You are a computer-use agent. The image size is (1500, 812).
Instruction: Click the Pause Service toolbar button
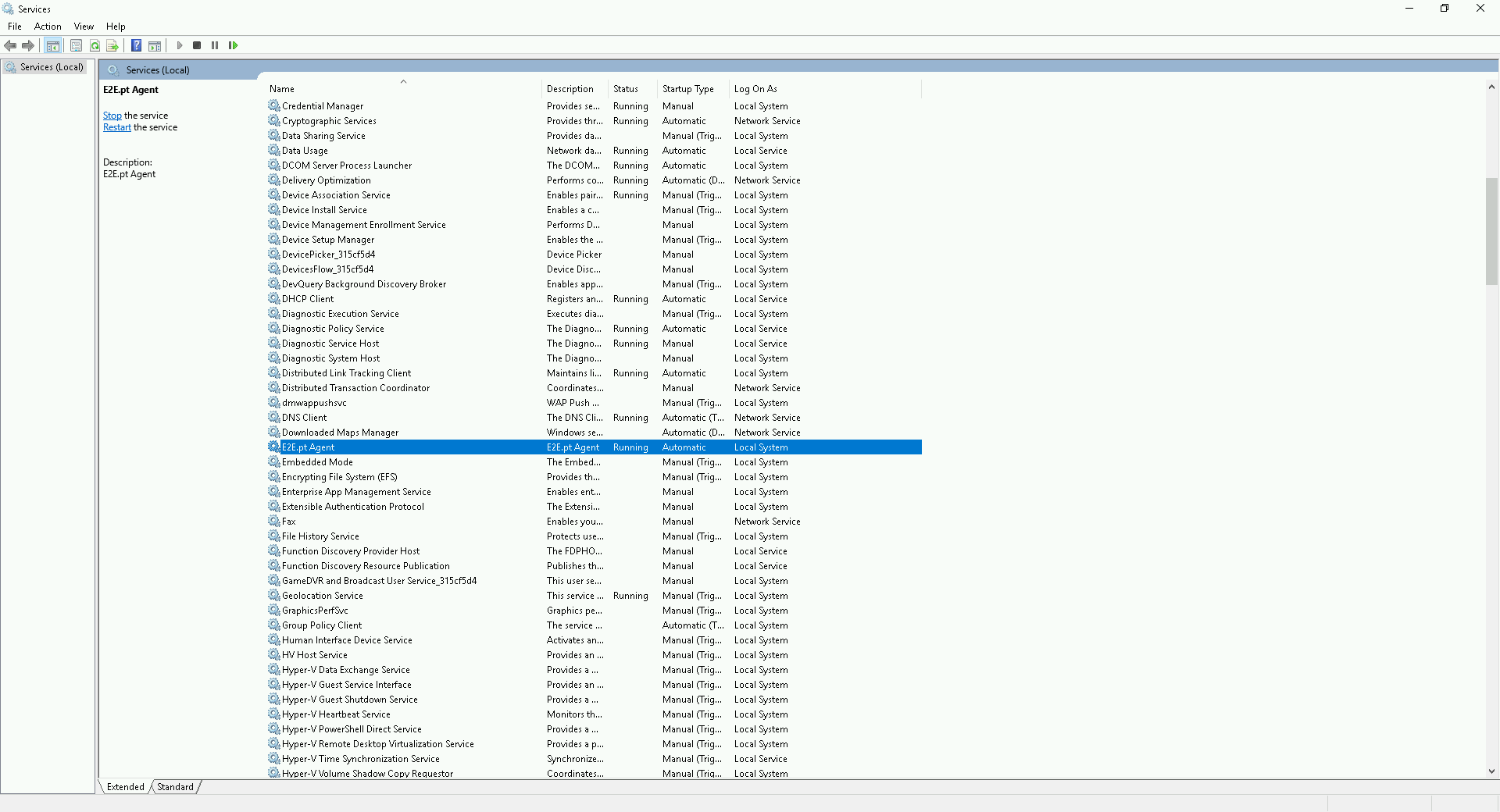215,45
